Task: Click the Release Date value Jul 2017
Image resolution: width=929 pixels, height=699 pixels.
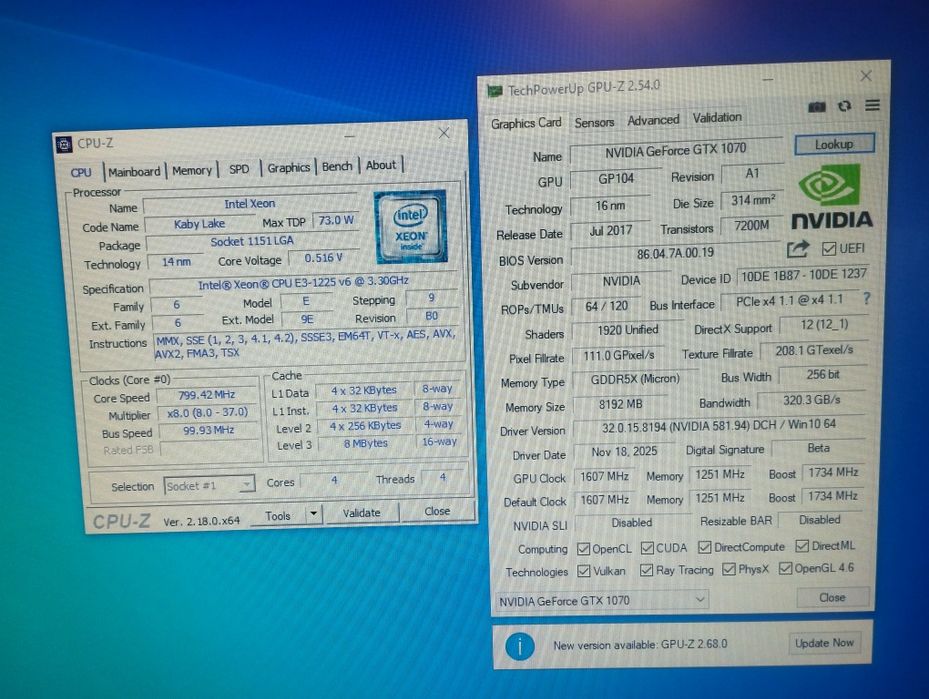Action: 610,231
